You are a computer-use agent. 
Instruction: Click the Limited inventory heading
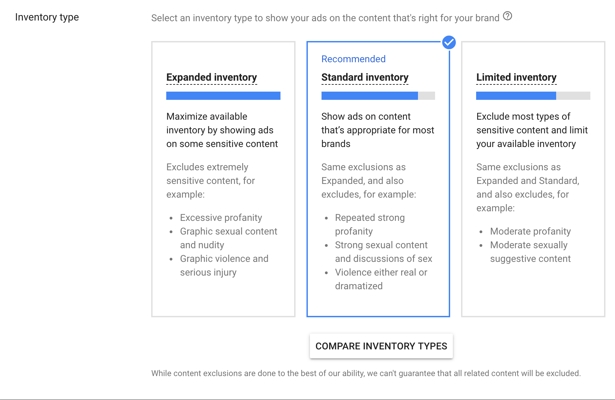tap(516, 77)
